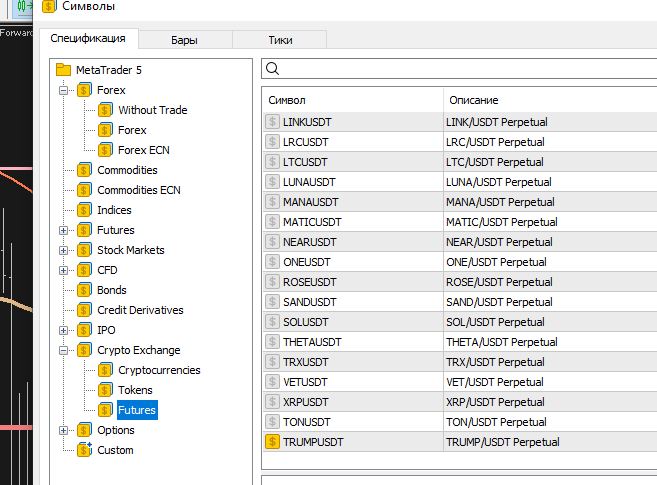Expand the CFD tree node
Screen dimensions: 657x485
point(63,271)
